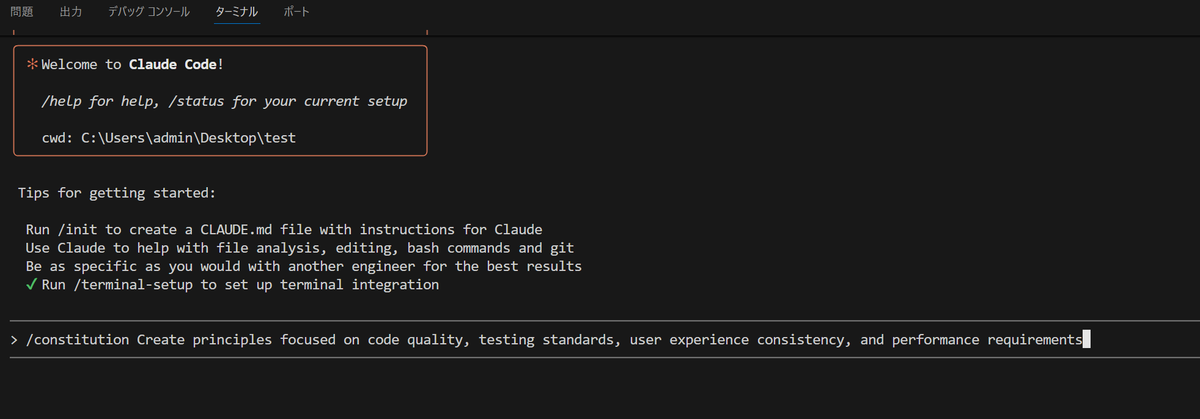Click the prompt arrow before /constitution
The height and width of the screenshot is (419, 1200).
click(14, 340)
